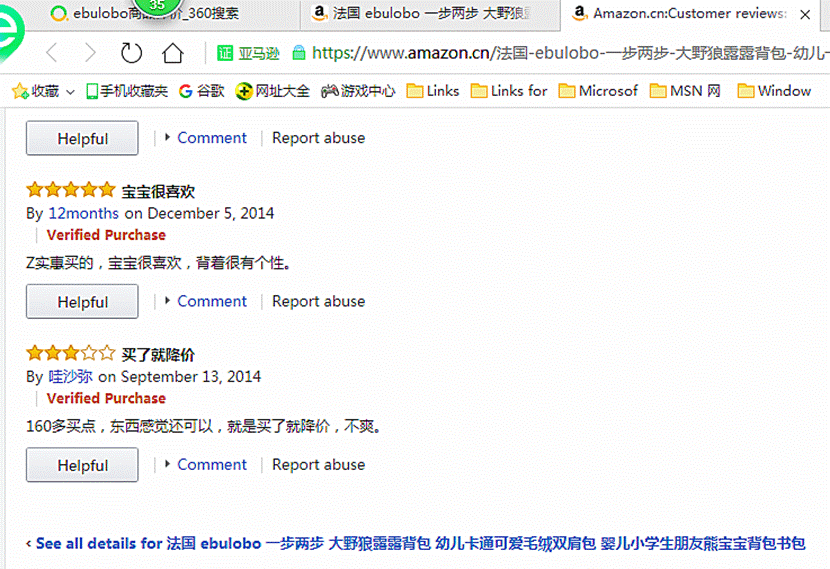Reload the page with refresh icon

point(131,53)
